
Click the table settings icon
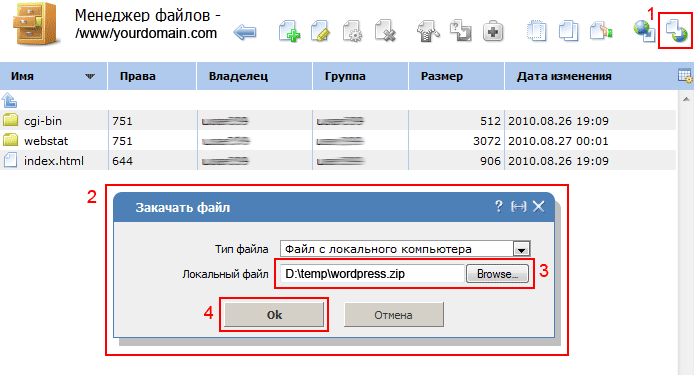click(685, 76)
